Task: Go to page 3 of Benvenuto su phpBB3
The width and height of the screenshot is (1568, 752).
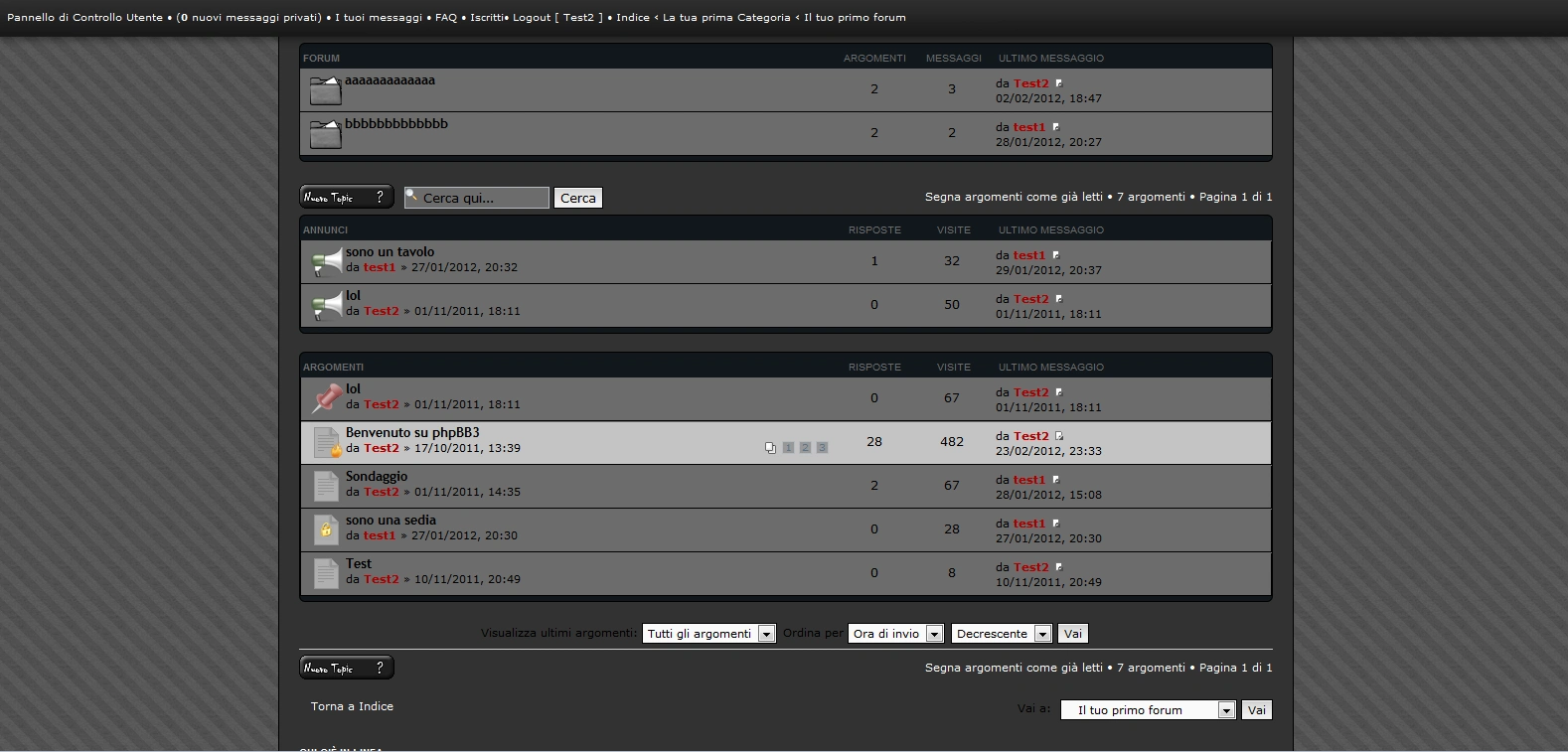Action: tap(822, 448)
